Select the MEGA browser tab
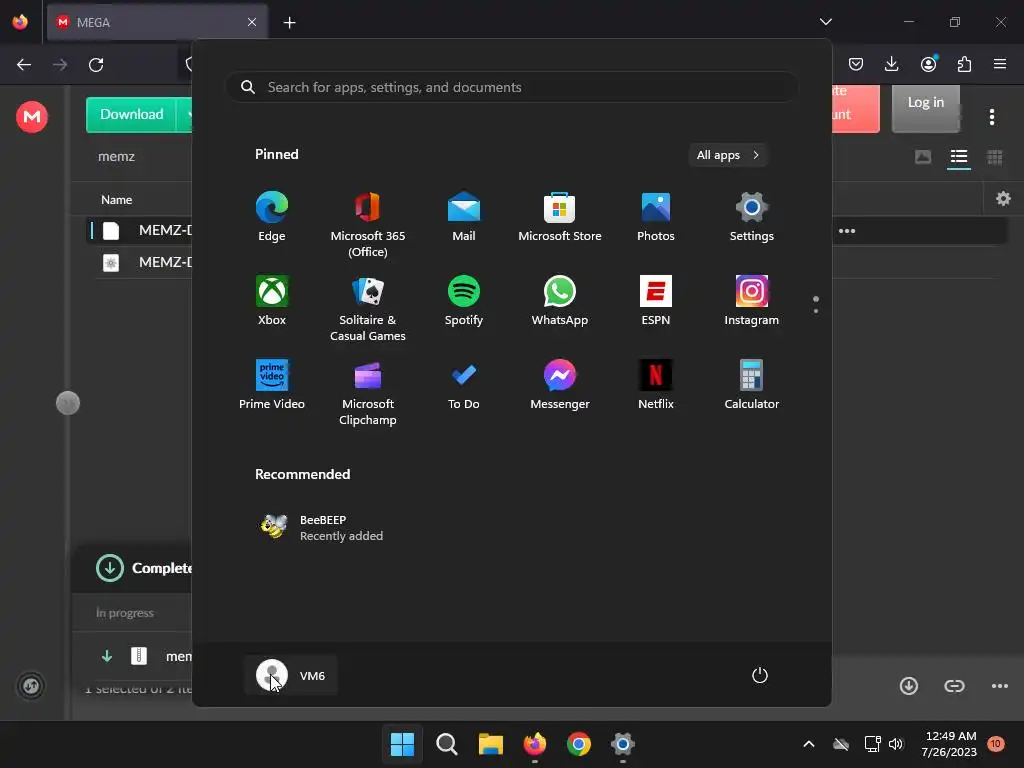This screenshot has width=1024, height=768. (157, 22)
